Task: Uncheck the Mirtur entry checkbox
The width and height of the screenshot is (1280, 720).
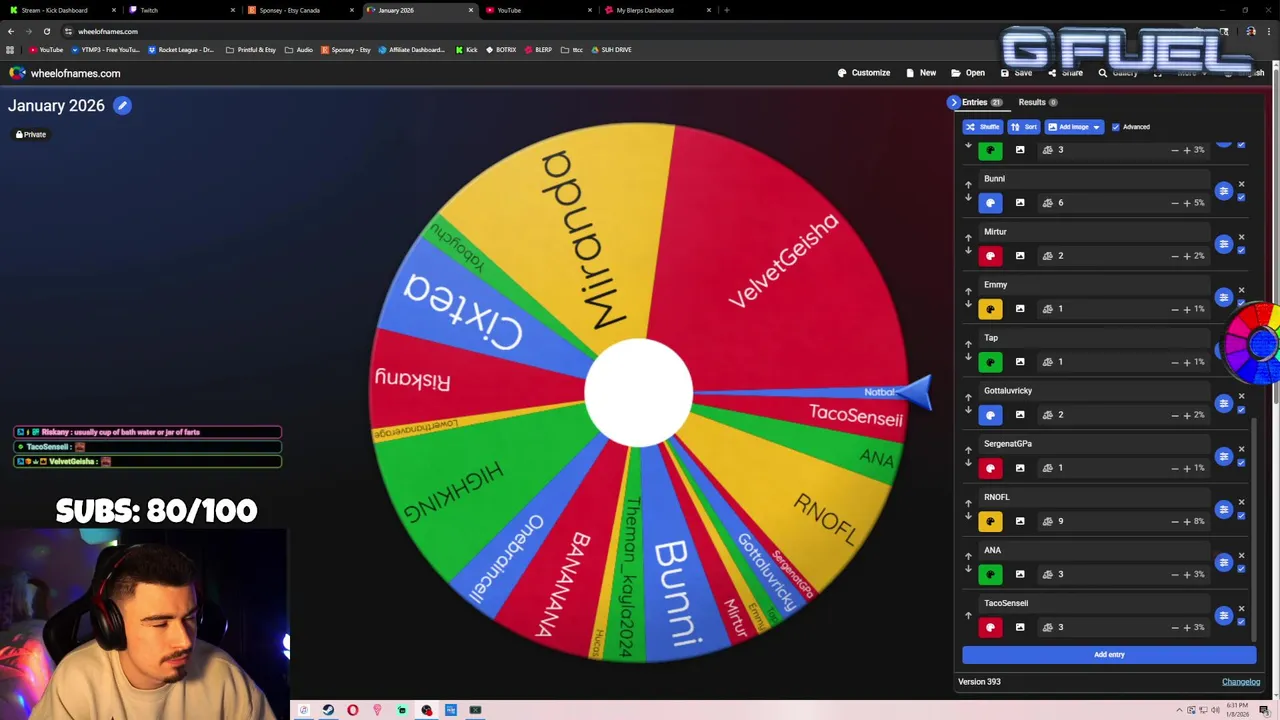Action: click(1241, 250)
